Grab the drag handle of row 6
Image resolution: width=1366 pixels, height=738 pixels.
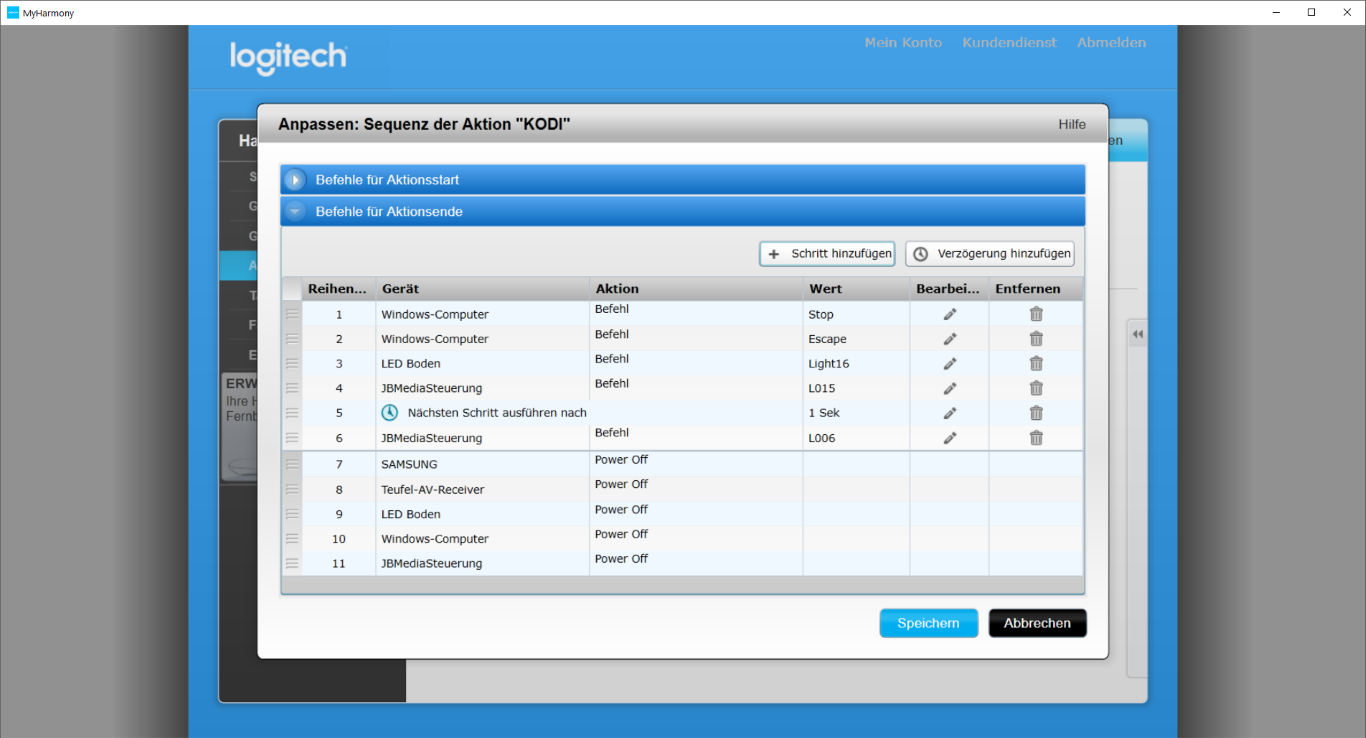pos(292,438)
